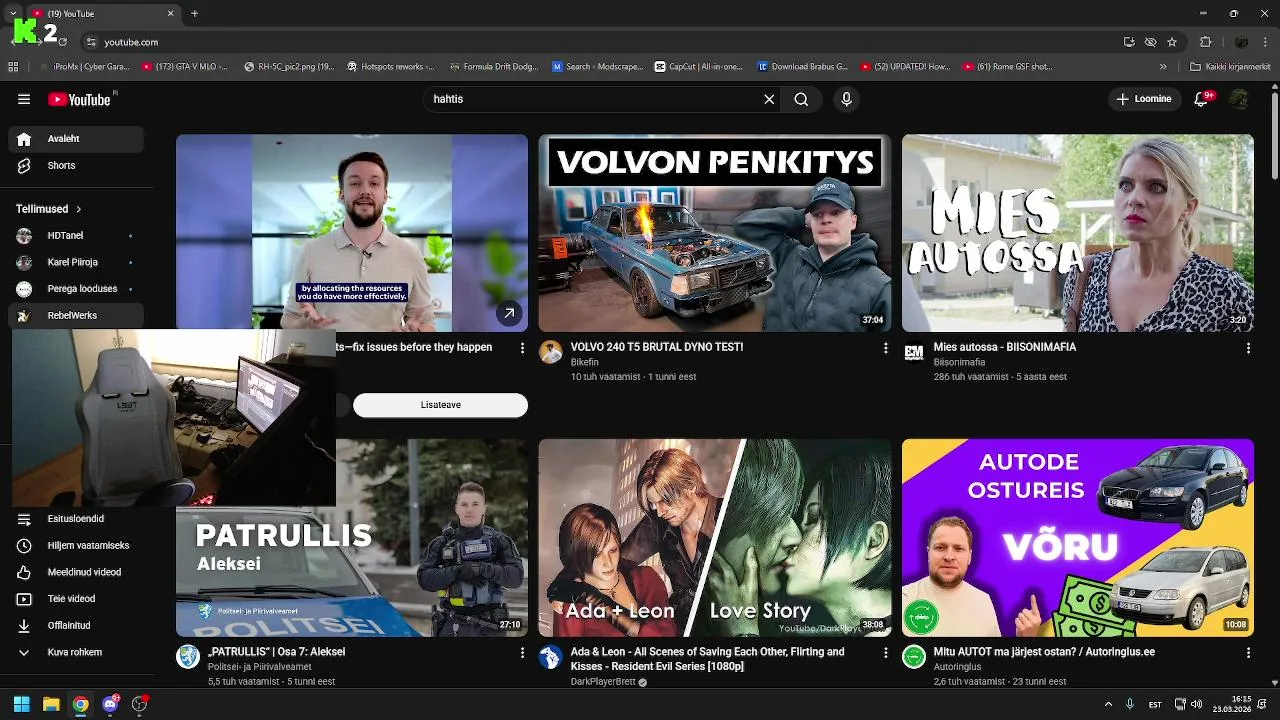Click Autoringlus channel name
1280x720 pixels.
[957, 667]
